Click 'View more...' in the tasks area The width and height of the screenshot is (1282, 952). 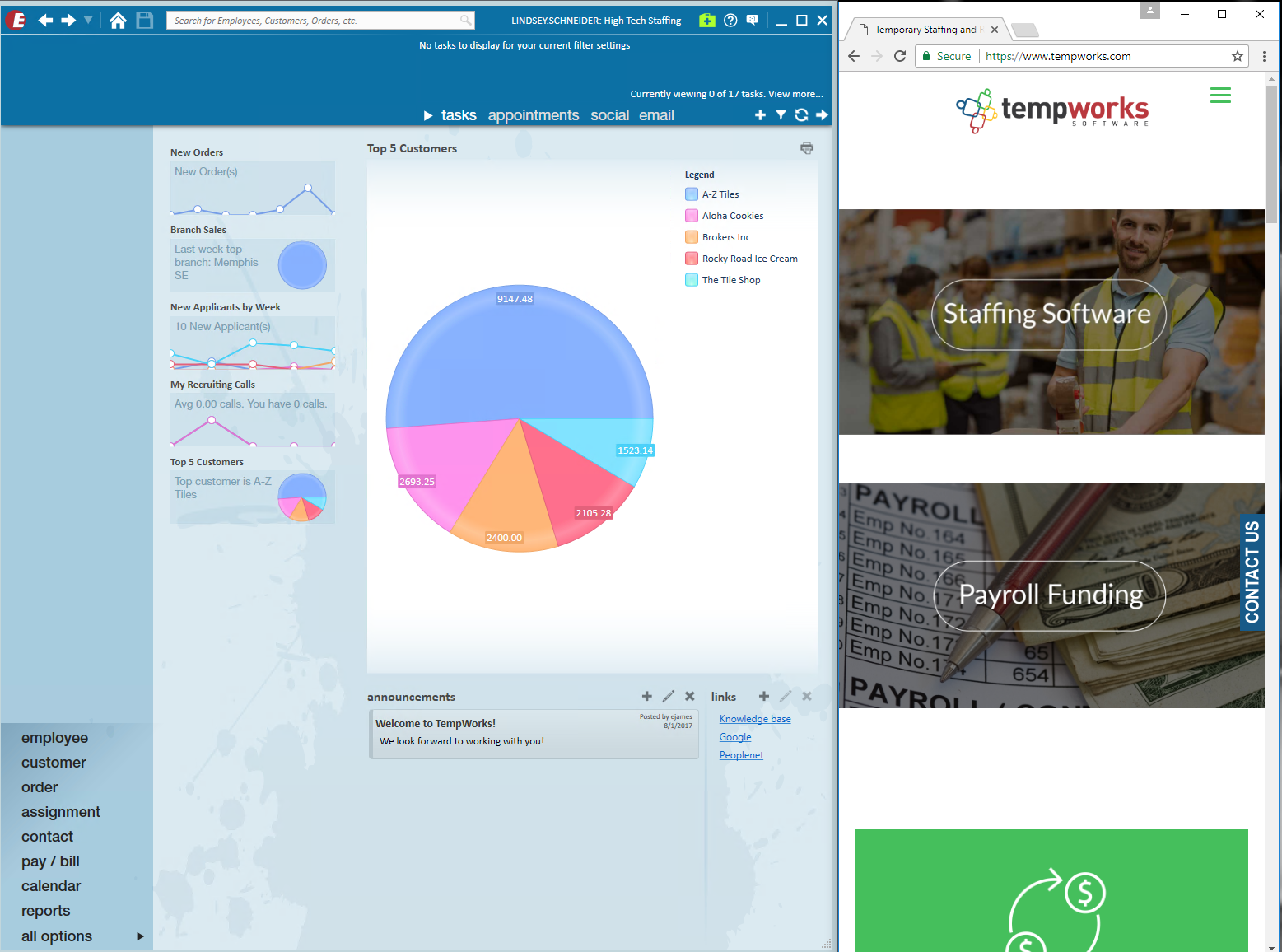795,94
